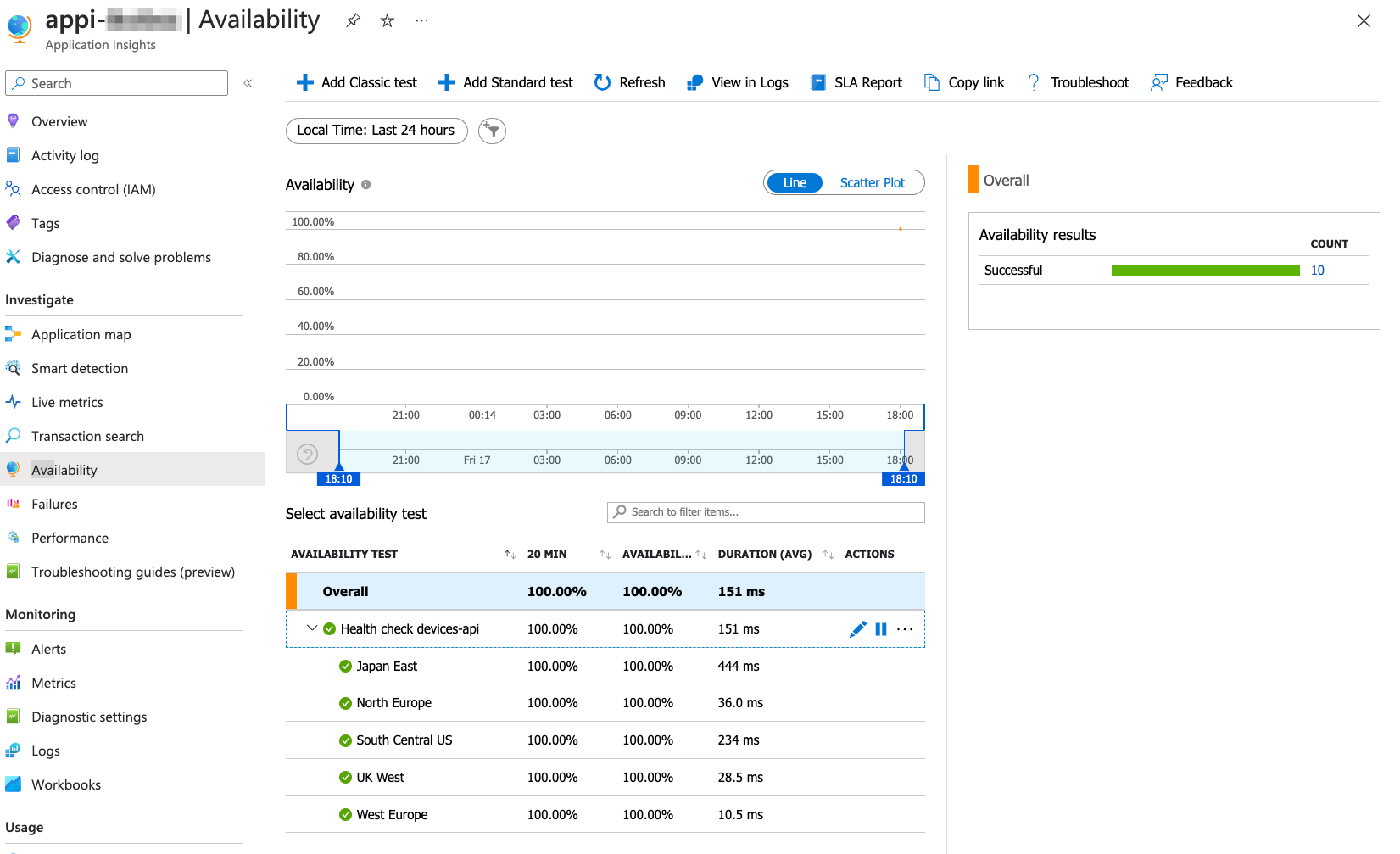This screenshot has height=854, width=1400.
Task: Select the South Central US location row
Action: (x=605, y=740)
